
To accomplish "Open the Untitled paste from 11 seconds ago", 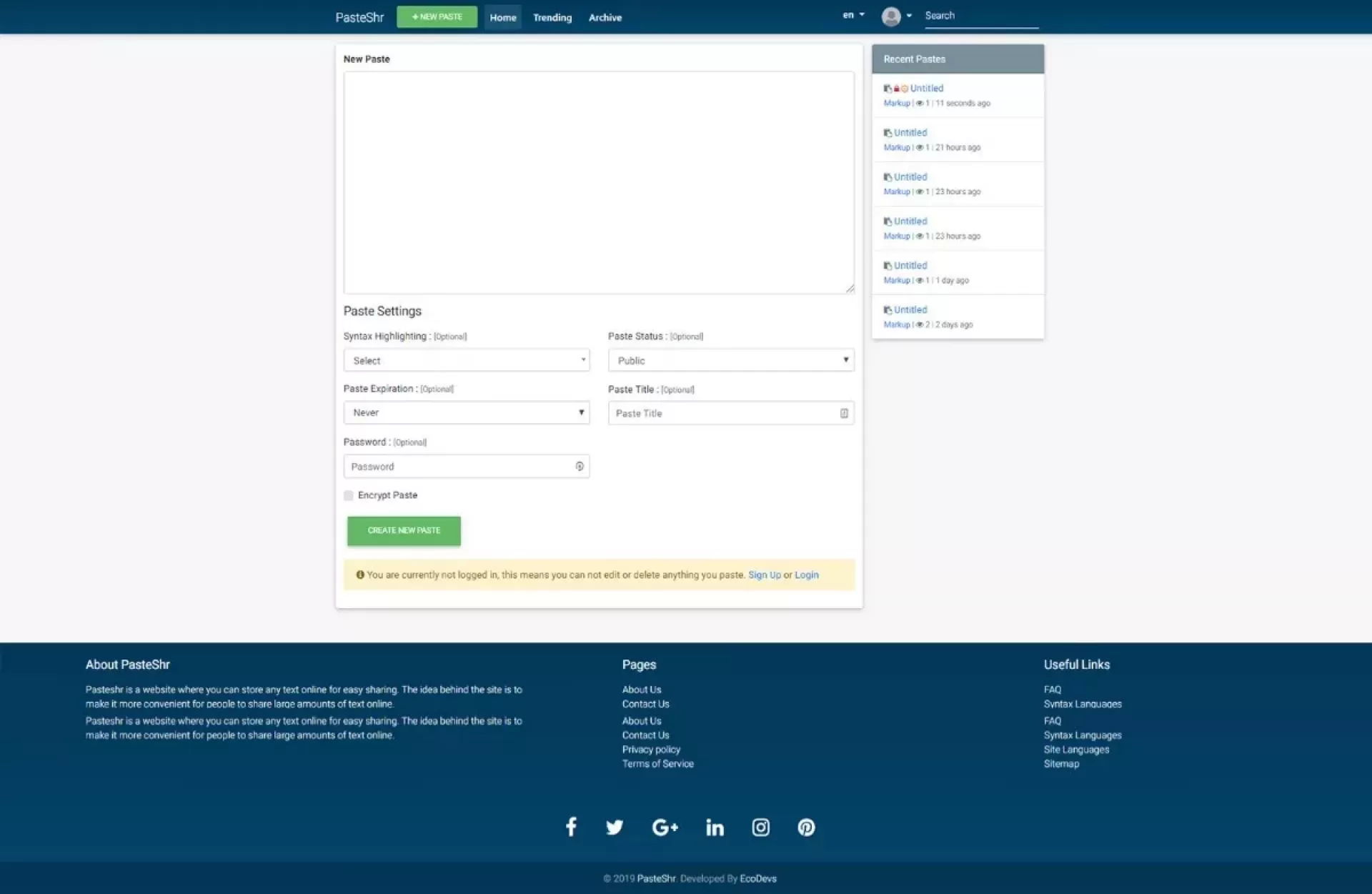I will 927,89.
